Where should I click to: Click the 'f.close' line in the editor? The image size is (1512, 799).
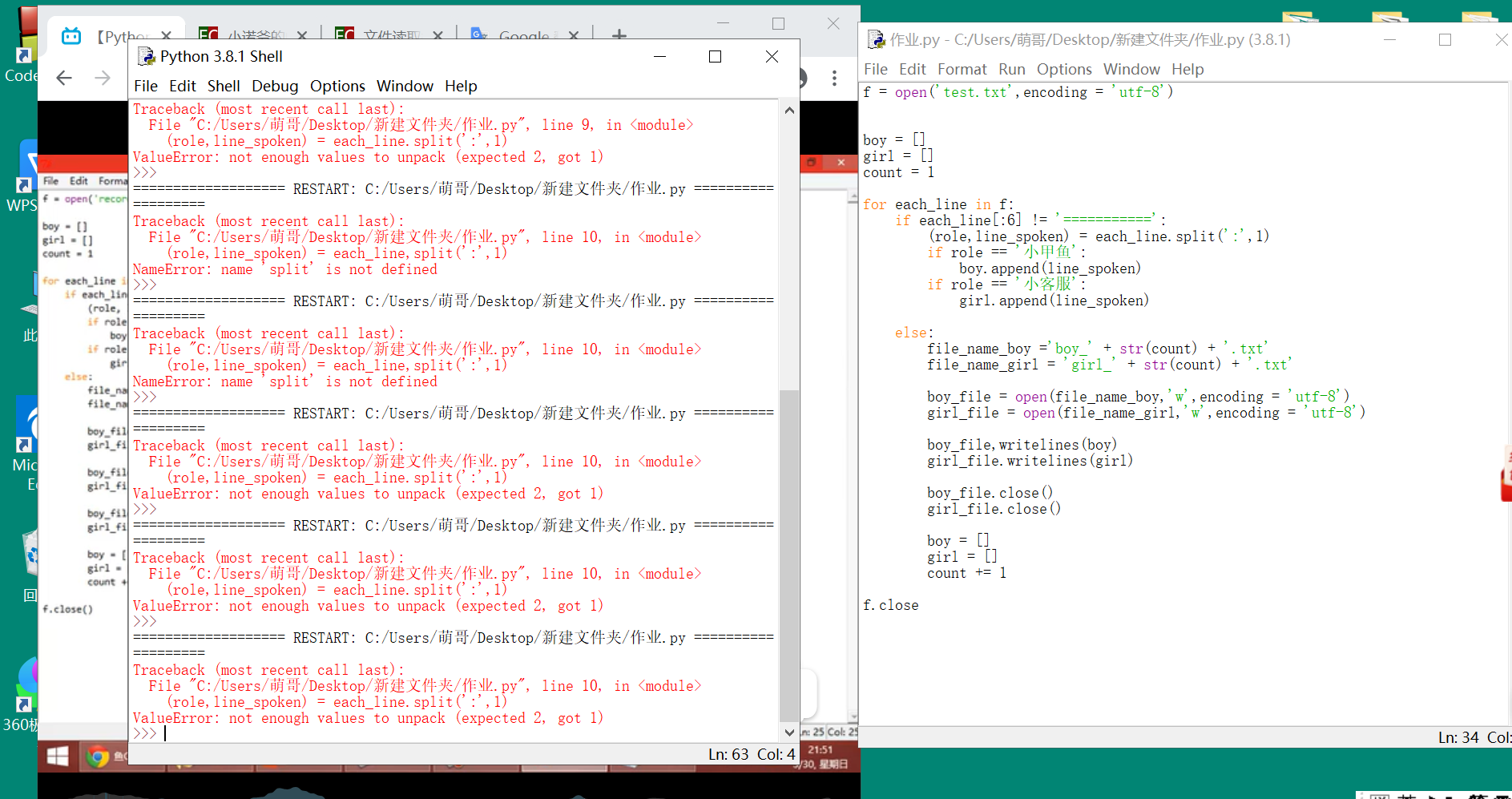[891, 605]
